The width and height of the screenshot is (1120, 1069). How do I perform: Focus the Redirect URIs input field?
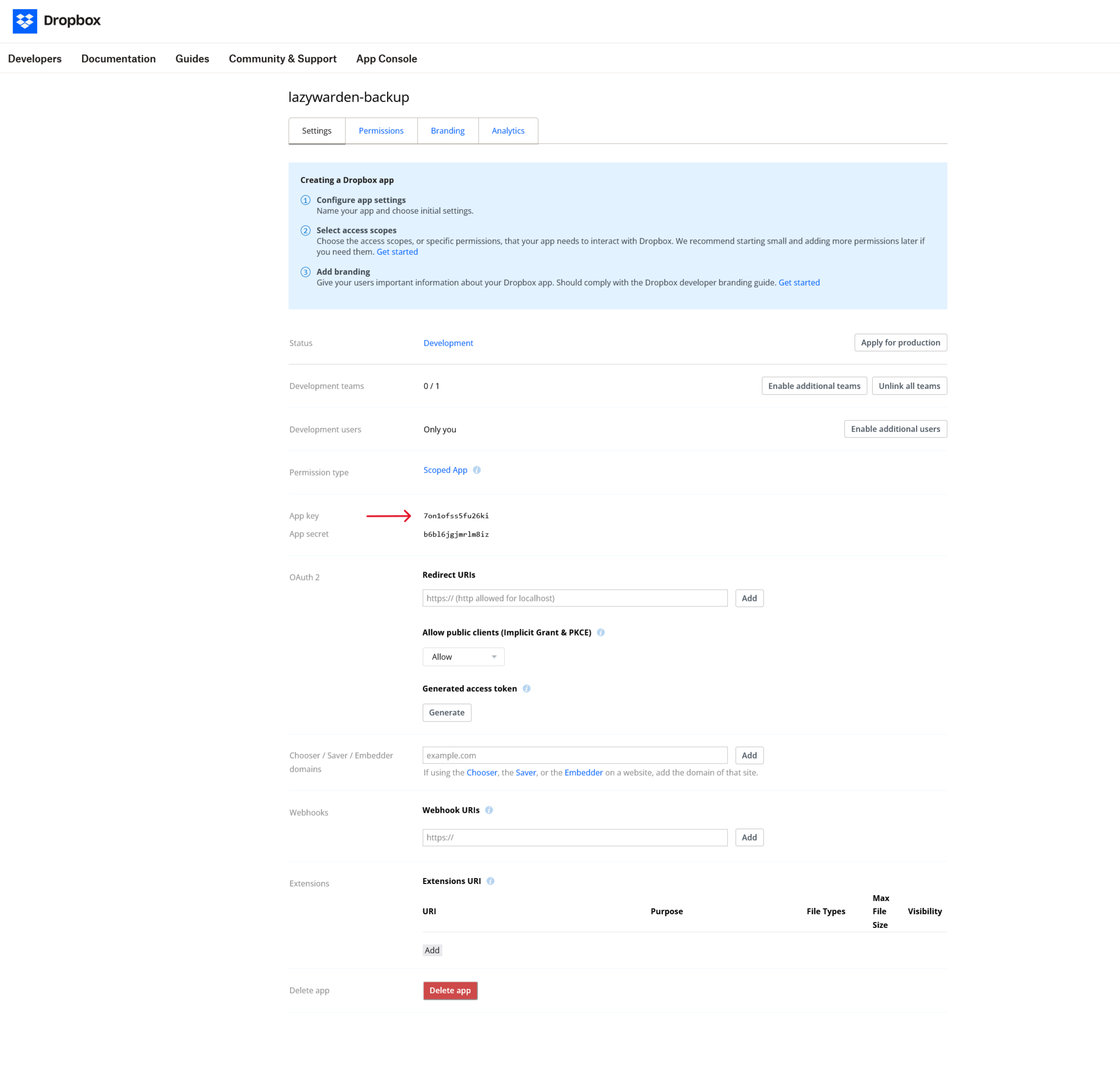click(574, 598)
